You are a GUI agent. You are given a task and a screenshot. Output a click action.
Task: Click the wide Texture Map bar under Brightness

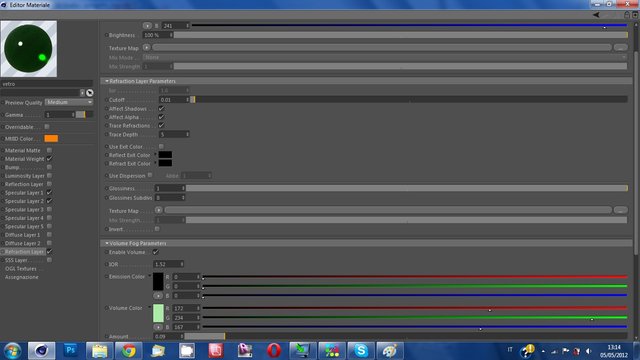coord(382,48)
